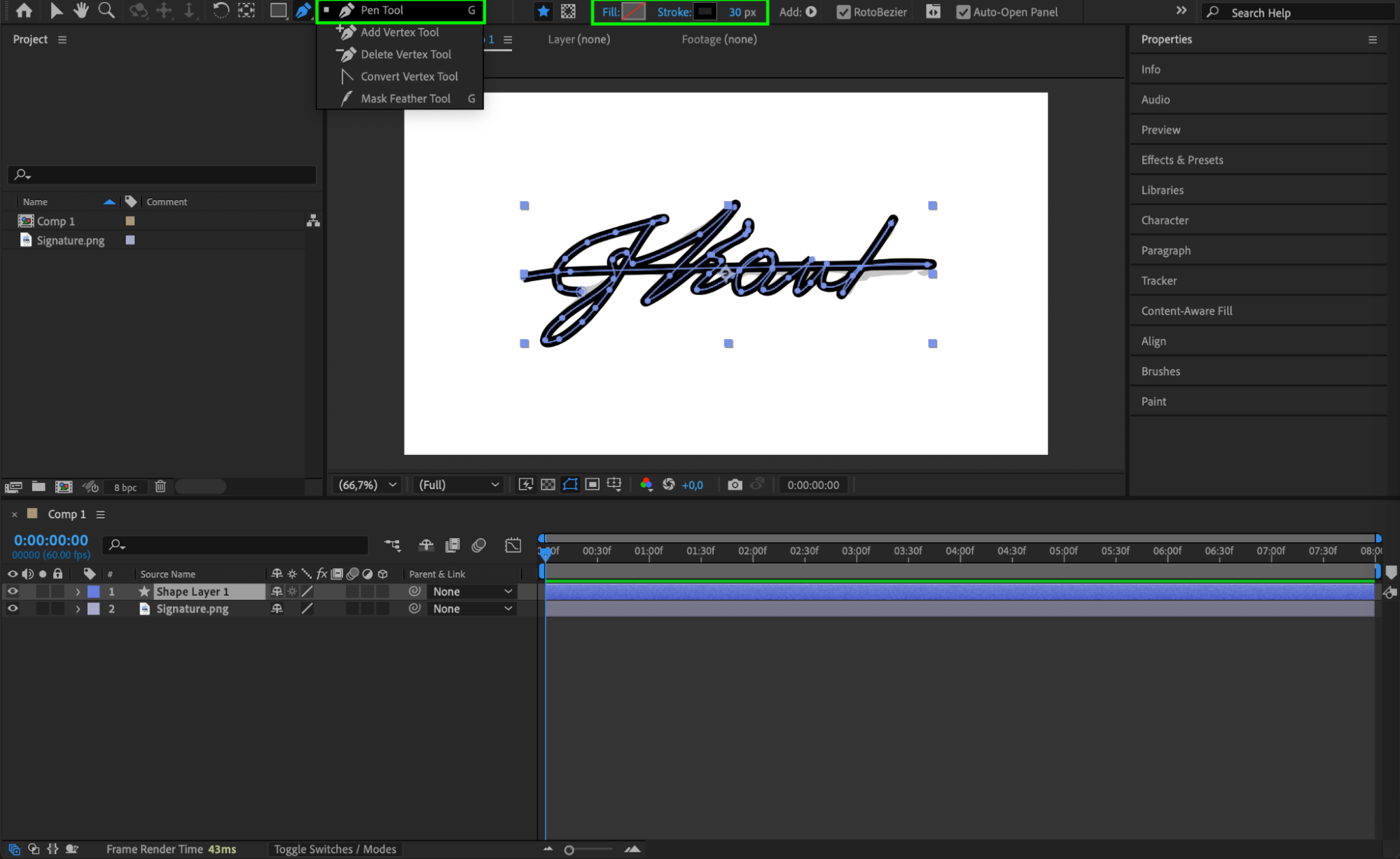This screenshot has width=1400, height=859.
Task: Open the Add shape menu button
Action: [811, 12]
